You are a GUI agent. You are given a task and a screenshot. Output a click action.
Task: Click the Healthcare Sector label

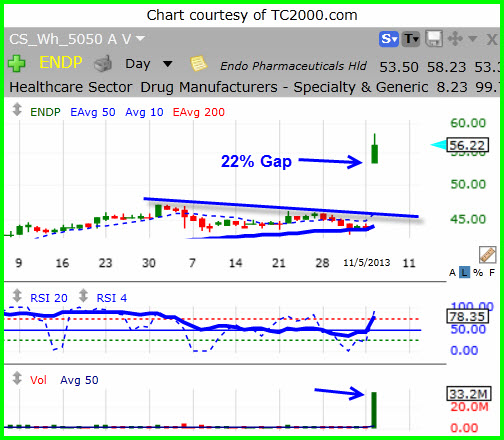point(71,87)
